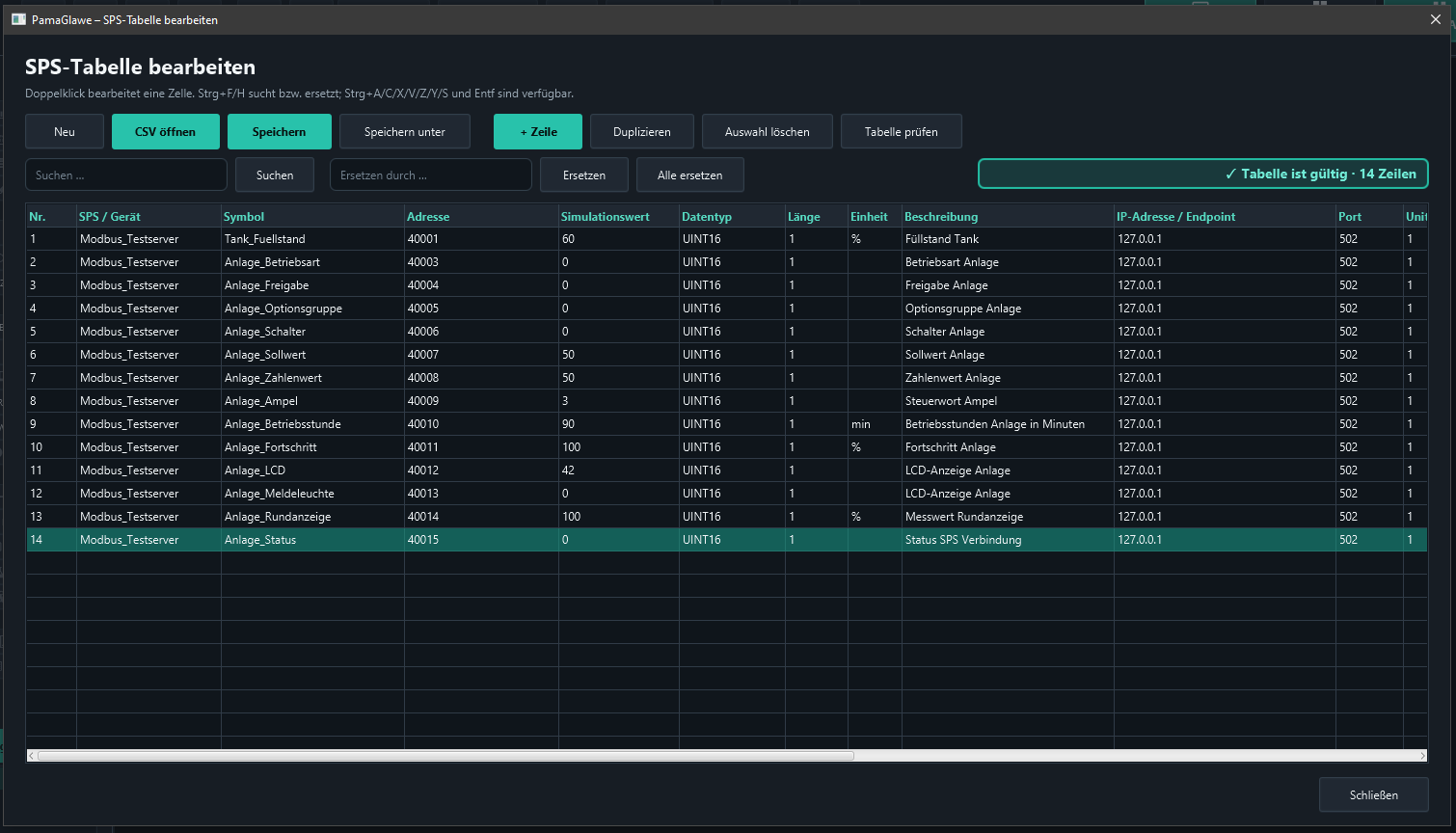Screen dimensions: 1456x833
Task: Select the Anlage_Meldeleuchte symbol cell
Action: 313,494
